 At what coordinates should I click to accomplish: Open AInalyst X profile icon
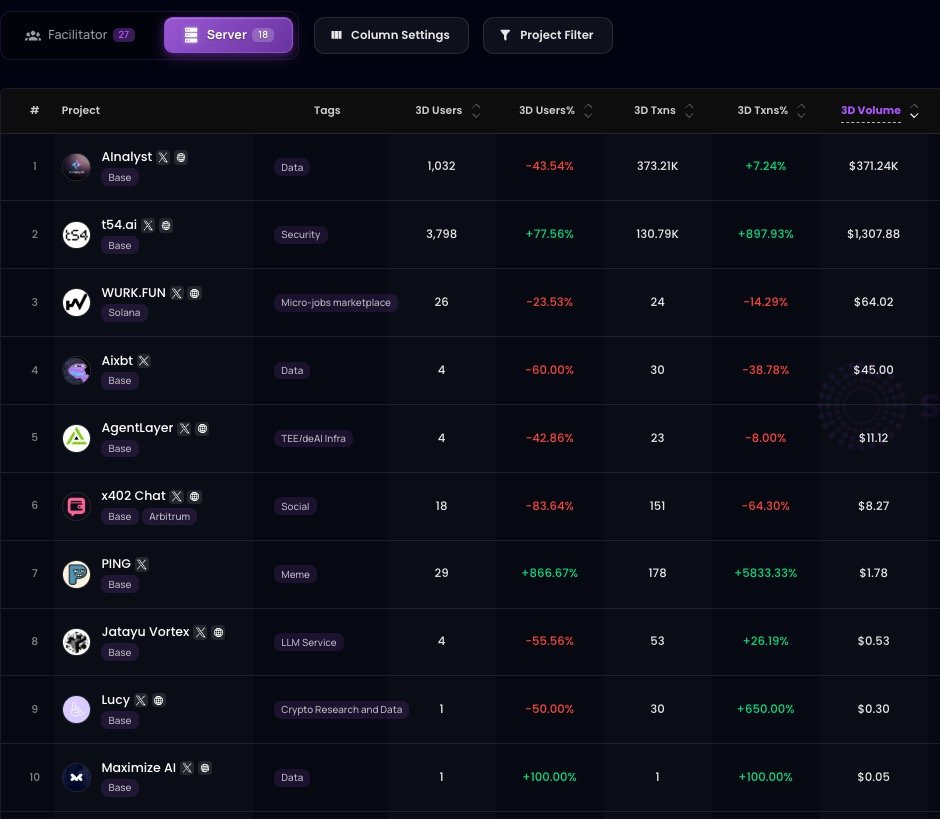pos(163,157)
